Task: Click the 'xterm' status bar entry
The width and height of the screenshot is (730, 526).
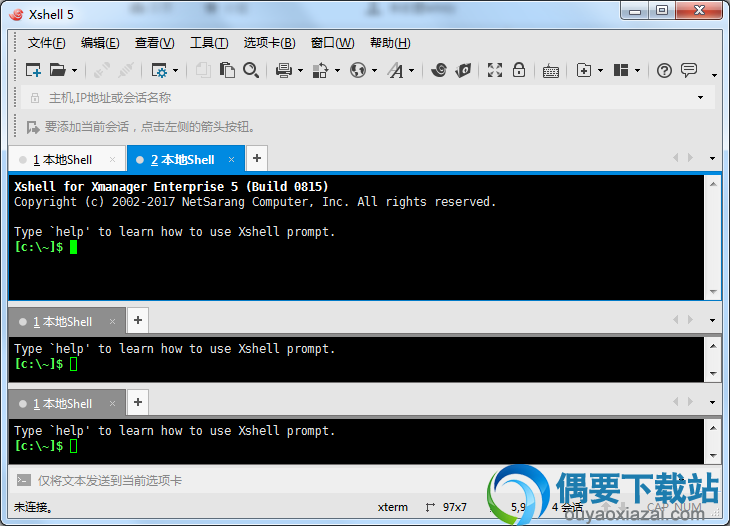Action: click(x=392, y=507)
